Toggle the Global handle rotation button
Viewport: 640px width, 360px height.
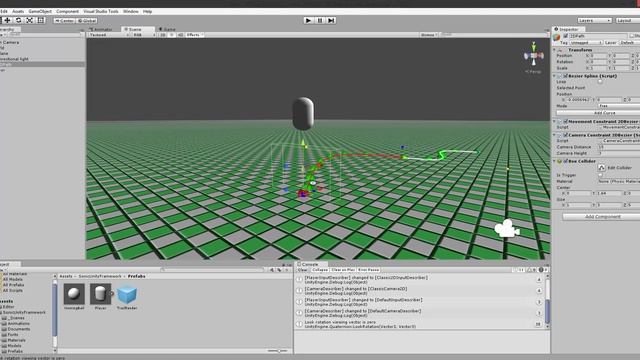pyautogui.click(x=87, y=20)
